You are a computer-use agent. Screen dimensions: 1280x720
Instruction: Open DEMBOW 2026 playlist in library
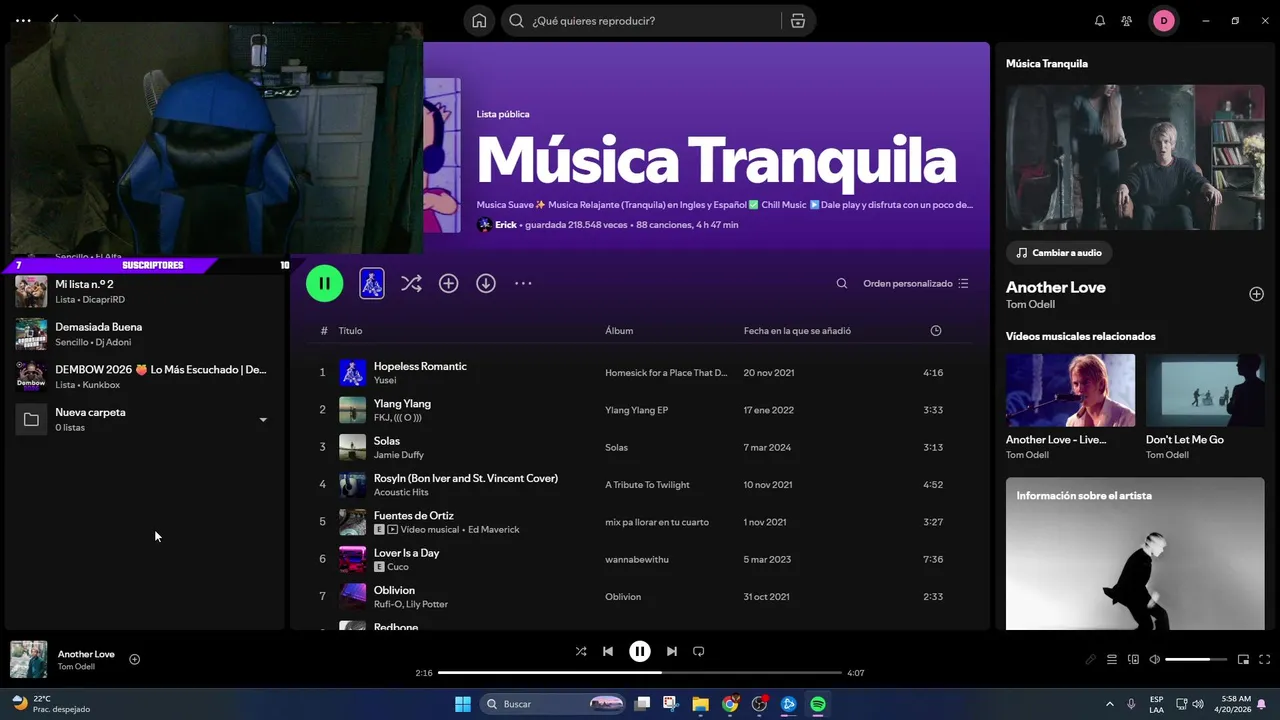click(145, 376)
